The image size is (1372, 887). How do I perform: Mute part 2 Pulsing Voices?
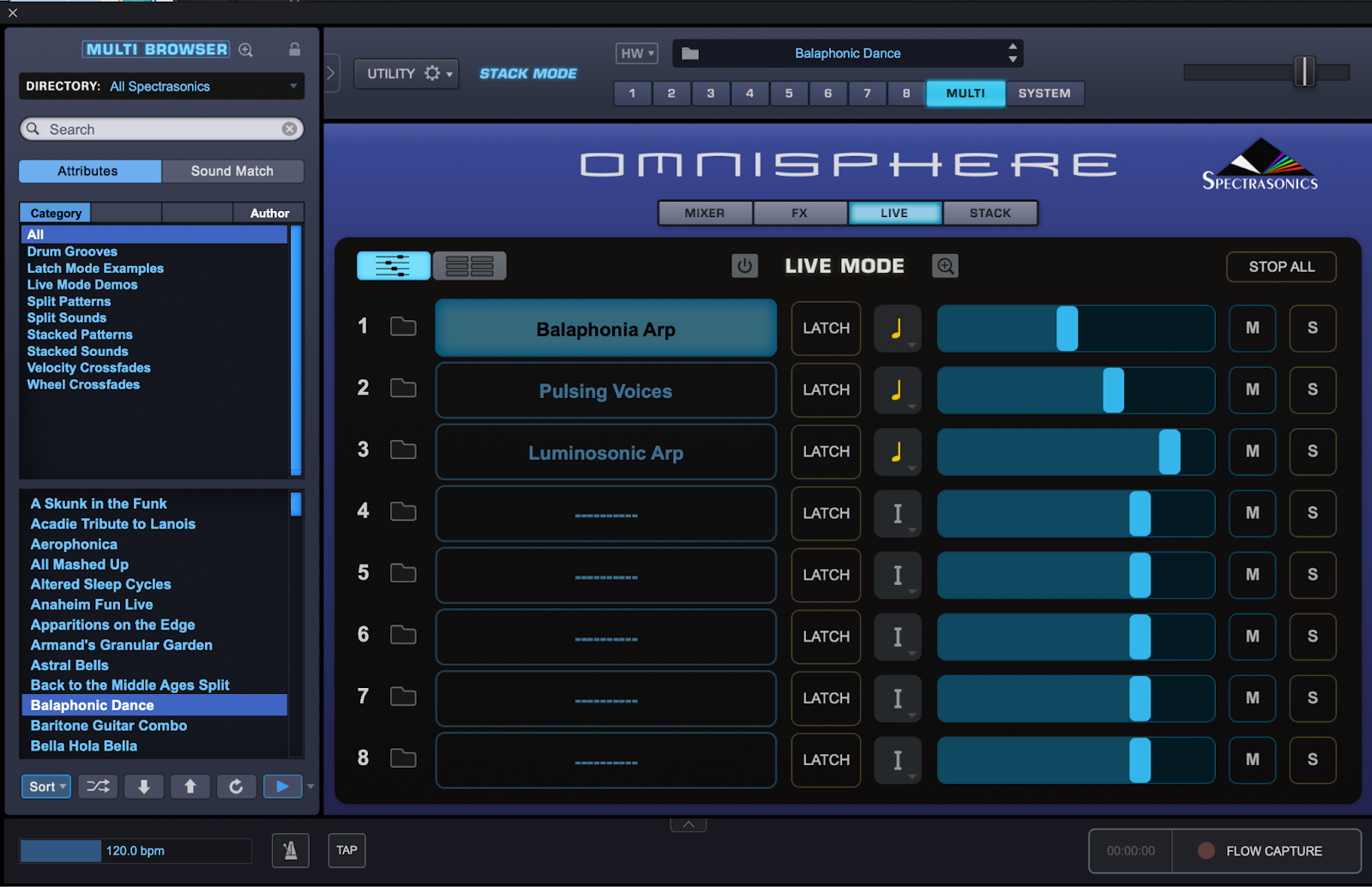[x=1253, y=389]
